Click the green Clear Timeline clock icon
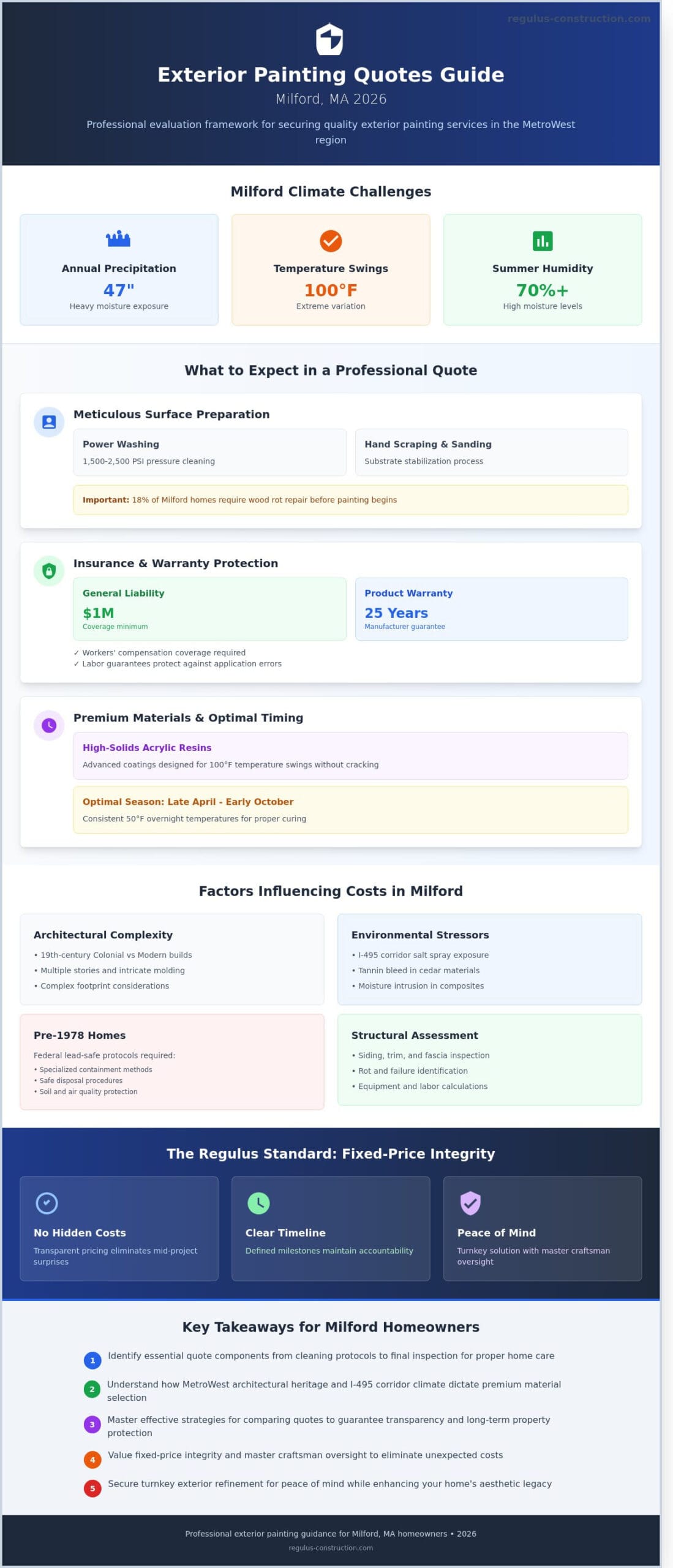This screenshot has width=673, height=1568. 258,1203
